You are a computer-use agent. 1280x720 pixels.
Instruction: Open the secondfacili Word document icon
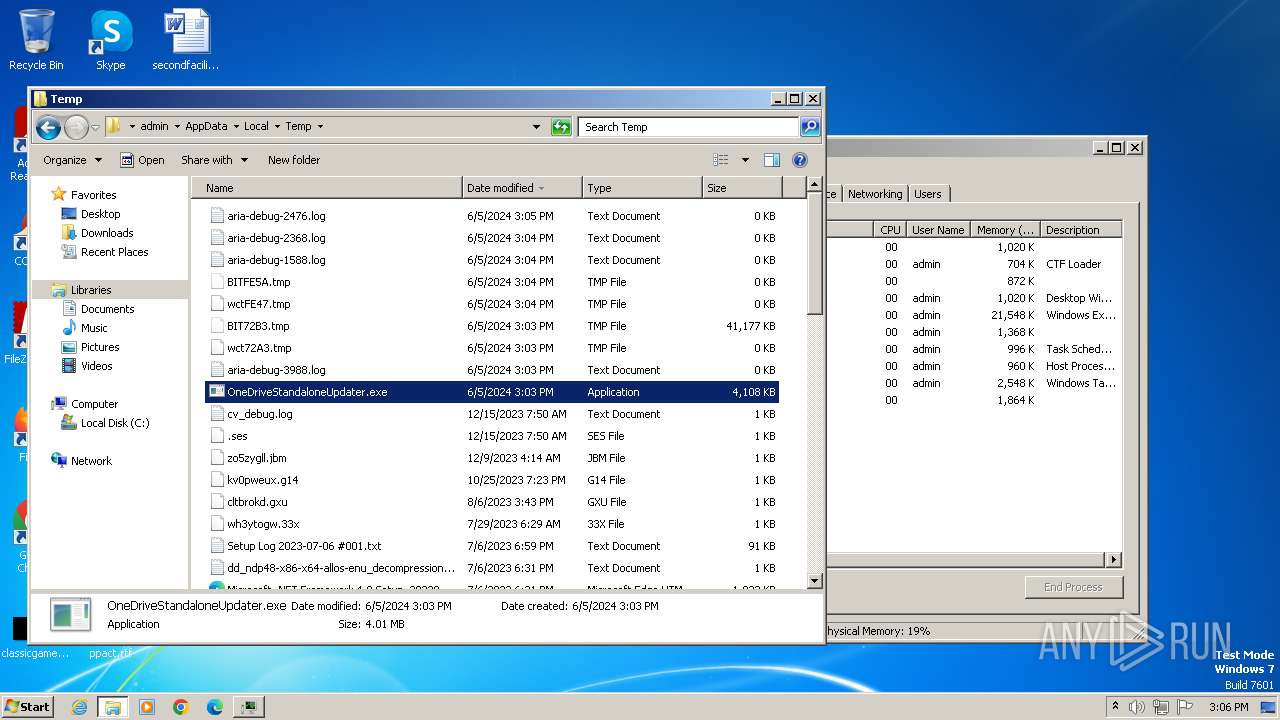tap(186, 40)
